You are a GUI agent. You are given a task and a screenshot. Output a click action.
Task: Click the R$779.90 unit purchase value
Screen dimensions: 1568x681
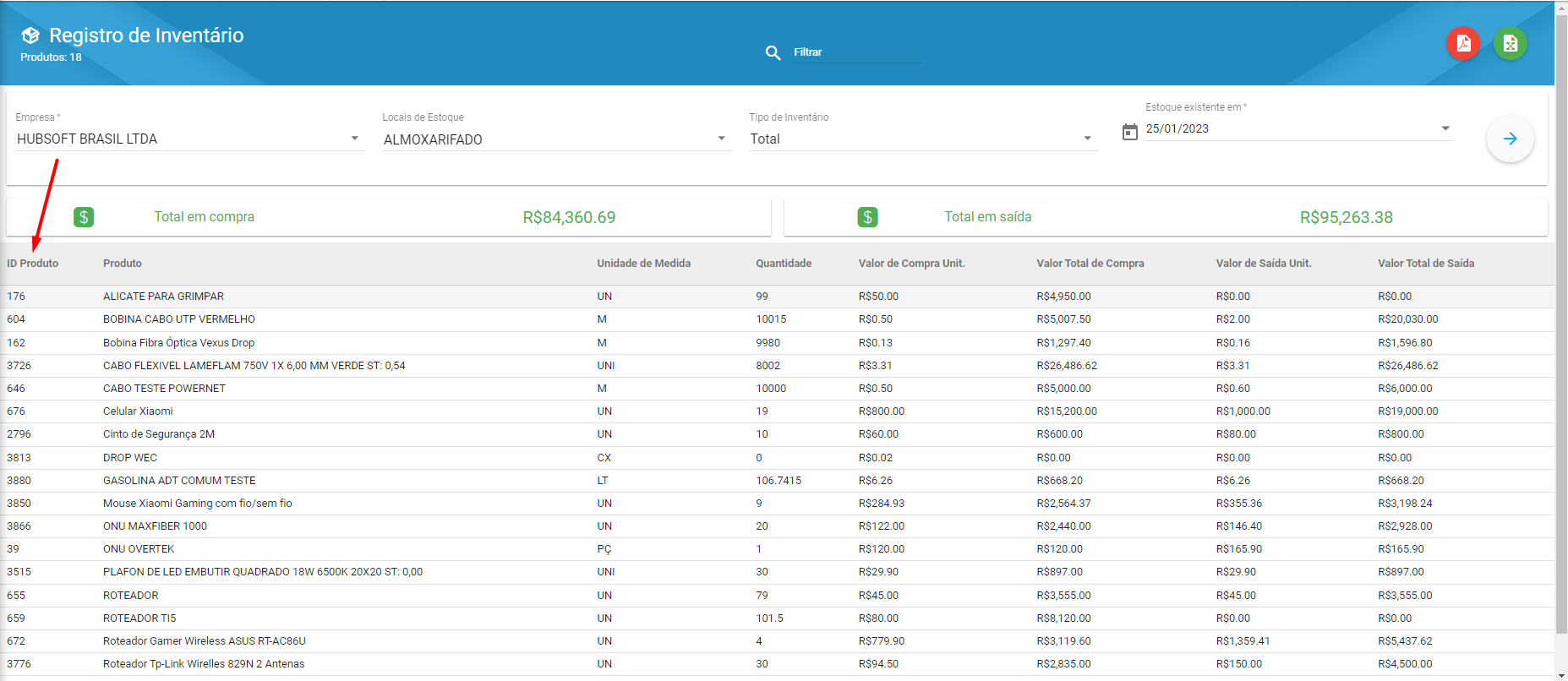click(882, 641)
